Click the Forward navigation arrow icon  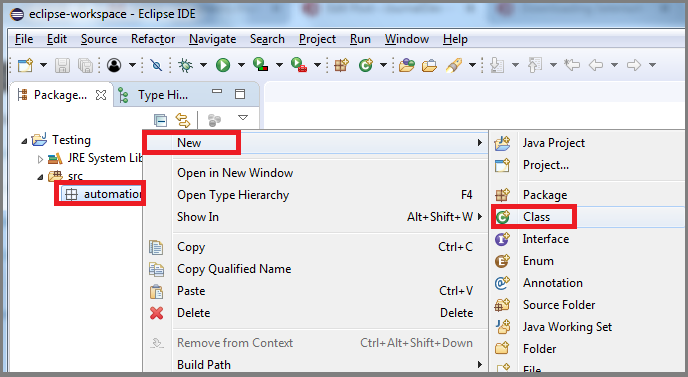coord(634,65)
